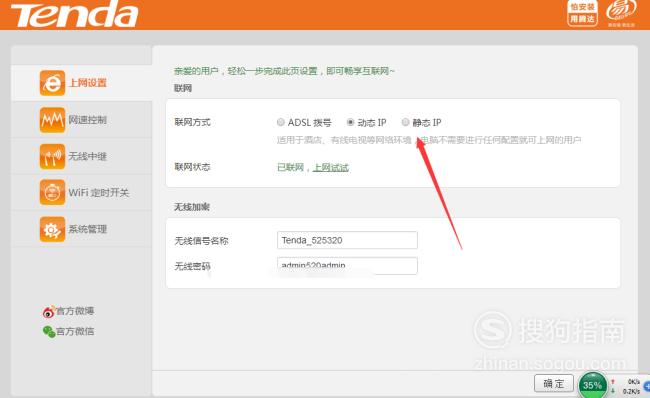The height and width of the screenshot is (398, 650).
Task: Click the green 35% circle widget
Action: [592, 385]
